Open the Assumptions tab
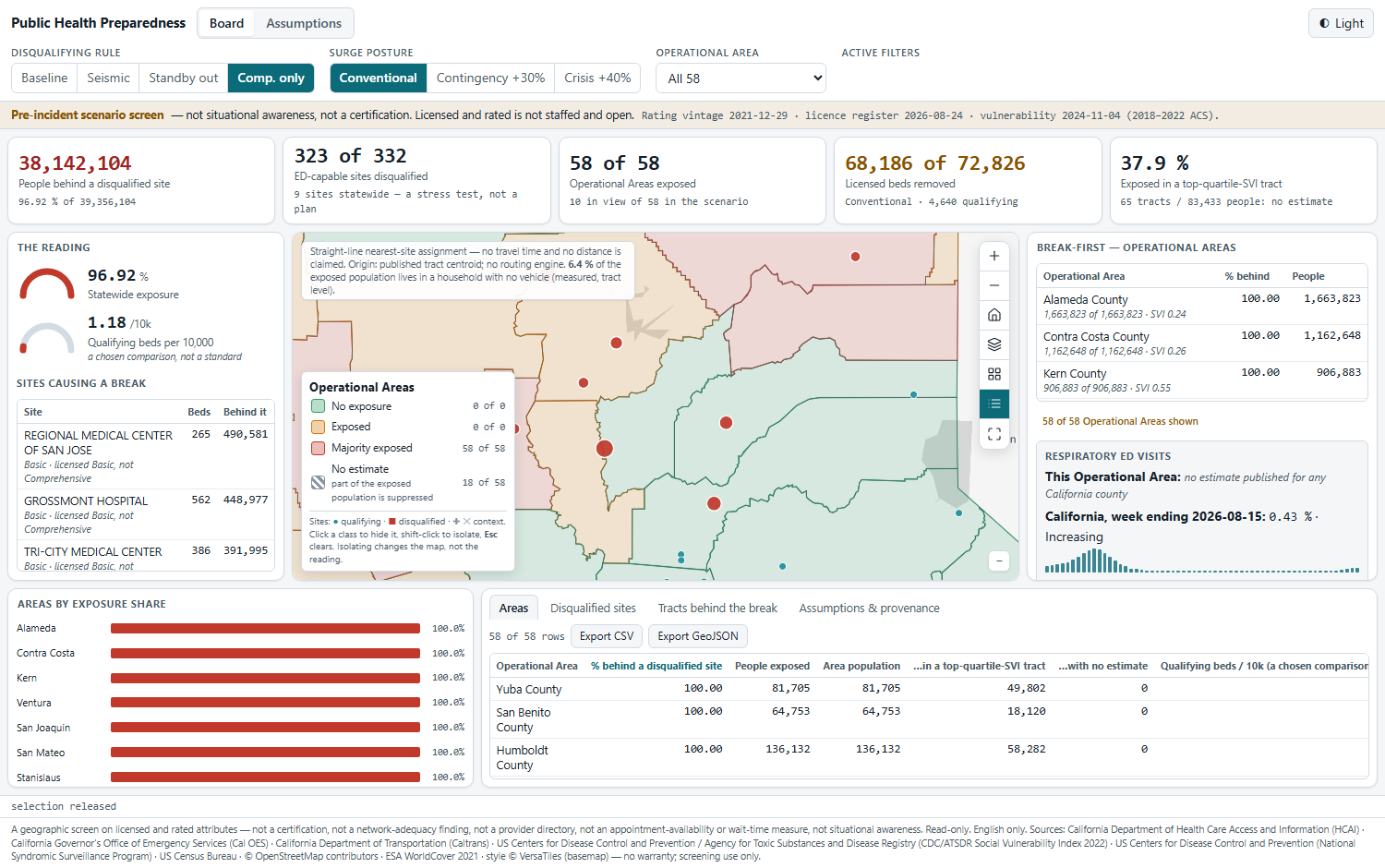This screenshot has height=868, width=1385. click(304, 23)
